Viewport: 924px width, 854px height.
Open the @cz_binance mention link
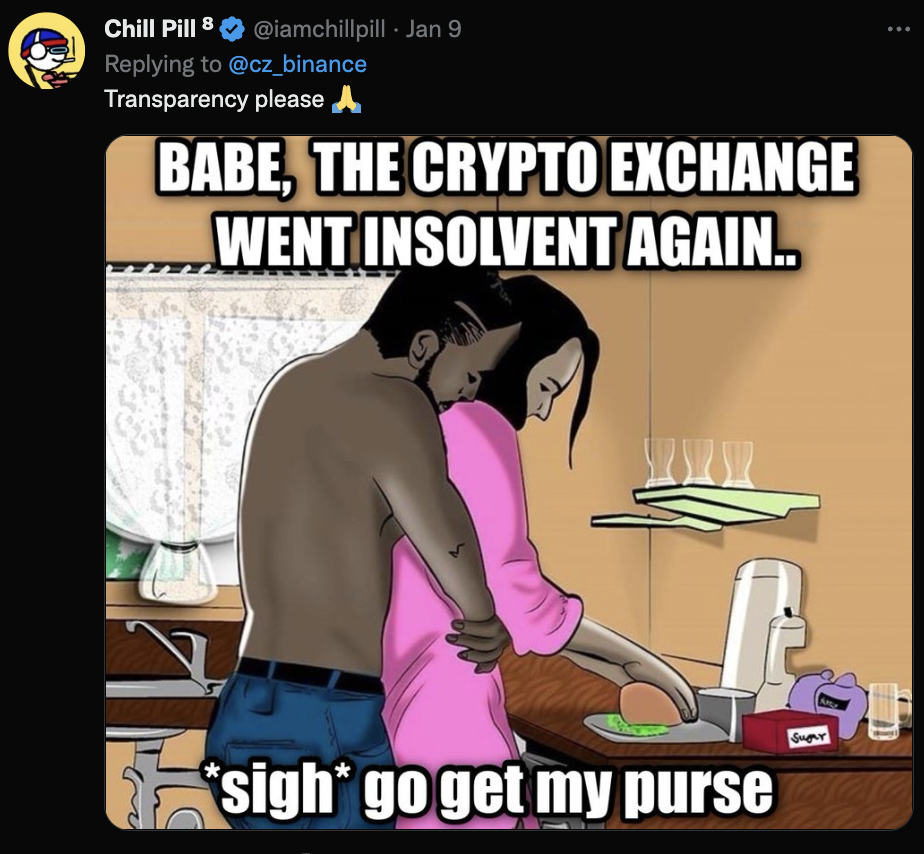point(298,64)
